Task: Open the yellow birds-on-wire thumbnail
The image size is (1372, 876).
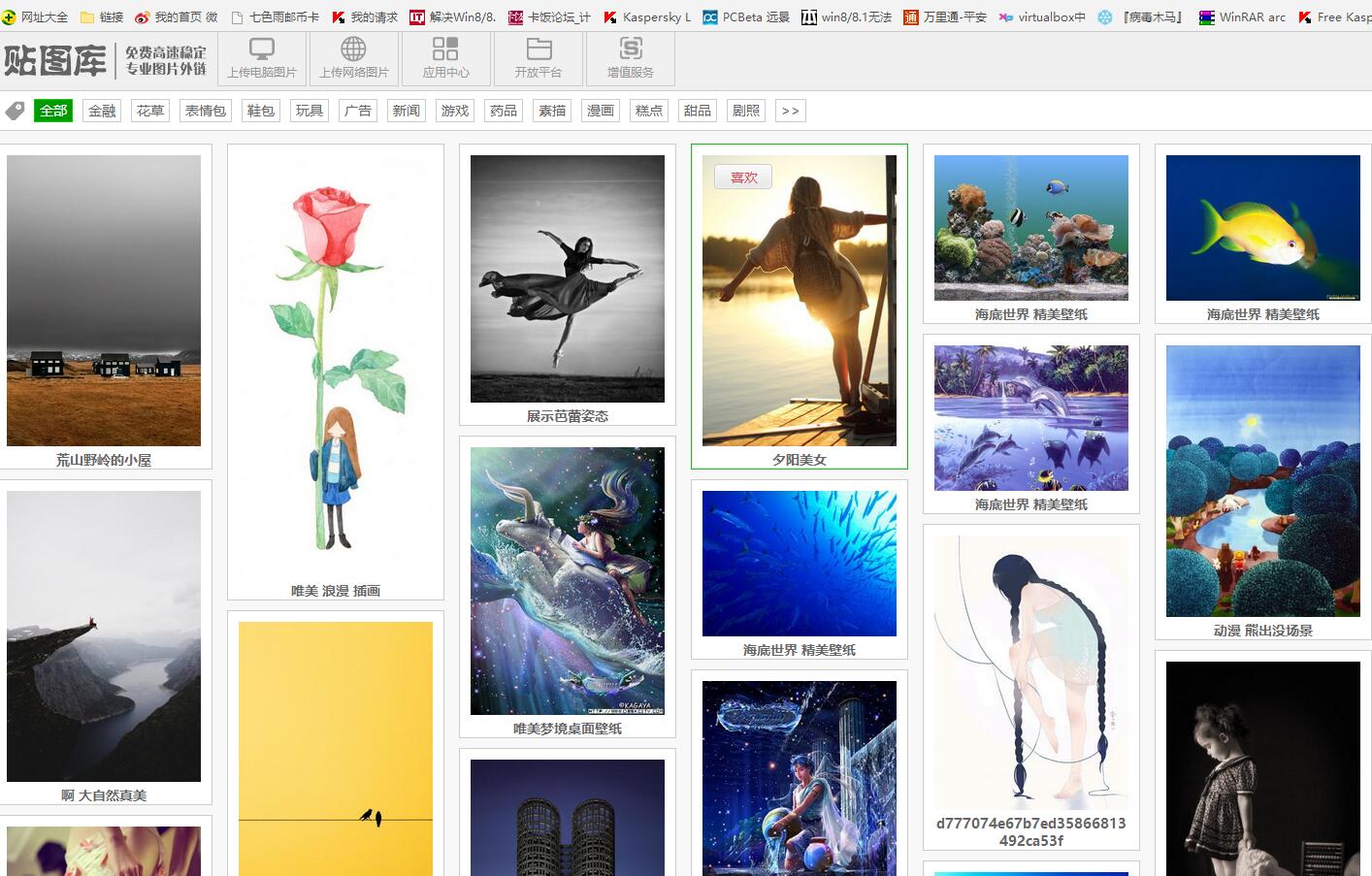Action: tap(336, 749)
